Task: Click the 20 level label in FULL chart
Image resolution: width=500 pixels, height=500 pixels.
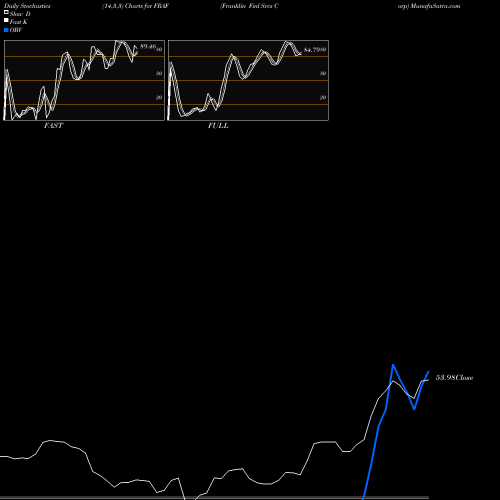Action: click(323, 97)
